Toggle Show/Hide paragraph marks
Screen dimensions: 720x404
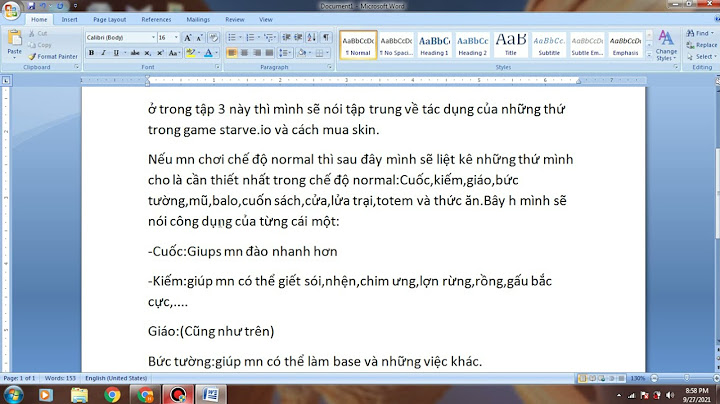[x=326, y=38]
